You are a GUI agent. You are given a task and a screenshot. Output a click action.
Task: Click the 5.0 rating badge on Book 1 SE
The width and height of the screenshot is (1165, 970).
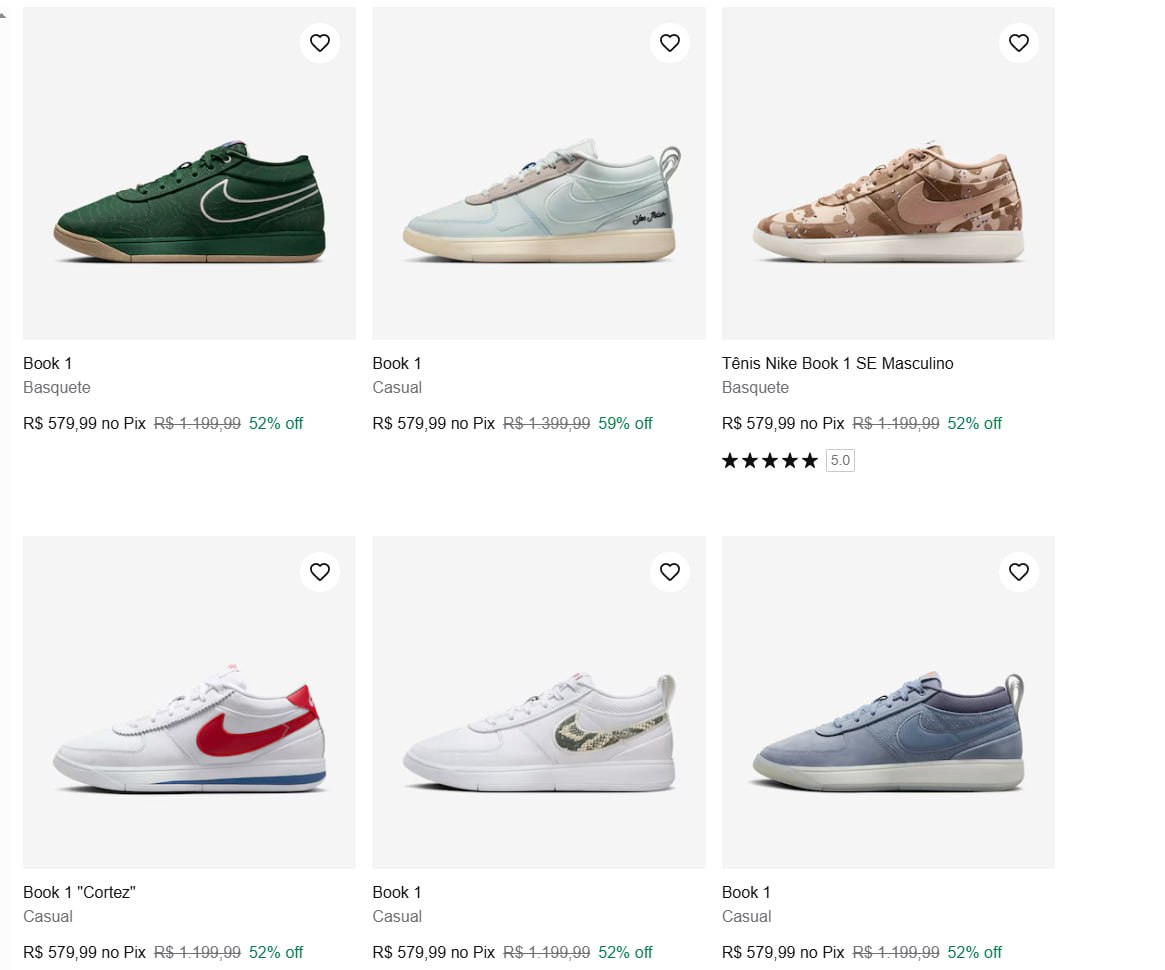839,460
